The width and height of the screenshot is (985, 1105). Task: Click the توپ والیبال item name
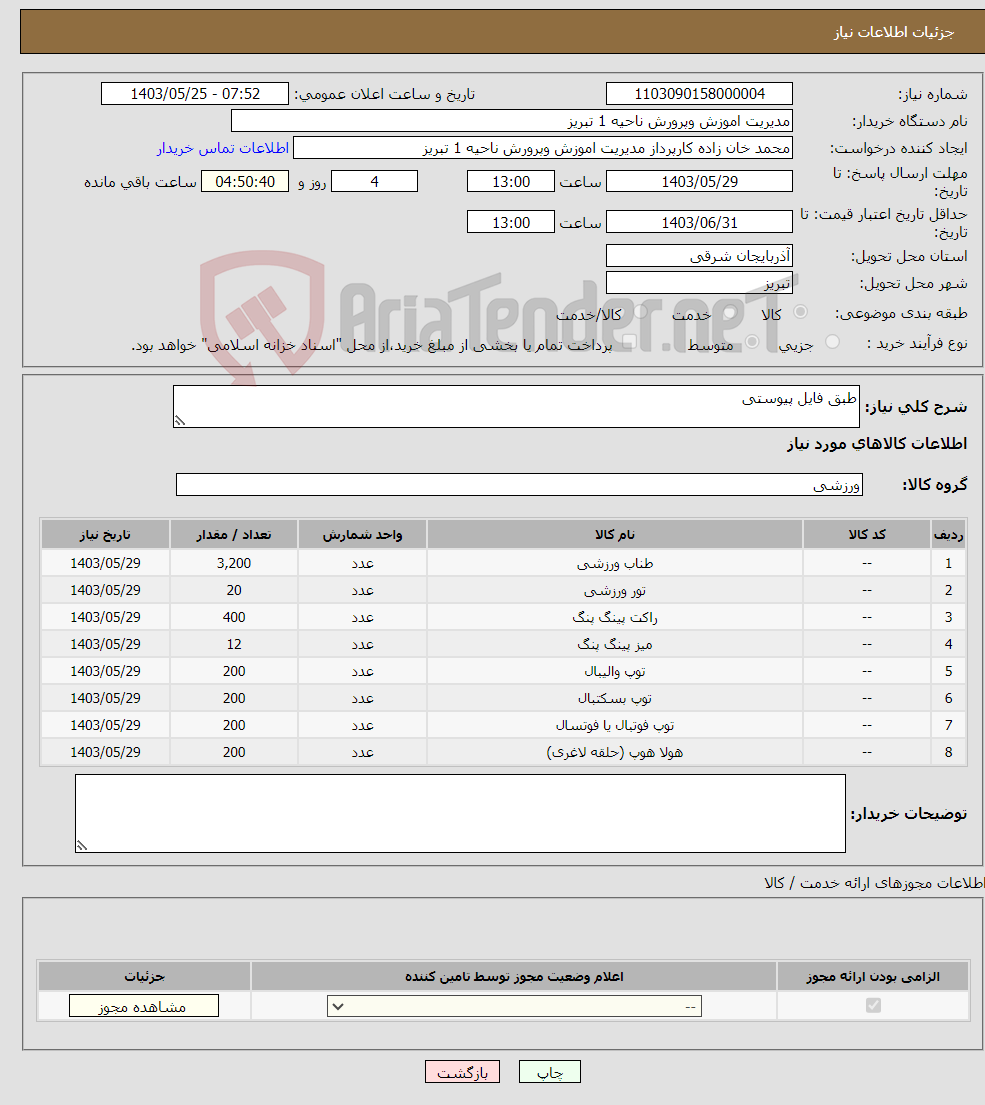coord(614,672)
